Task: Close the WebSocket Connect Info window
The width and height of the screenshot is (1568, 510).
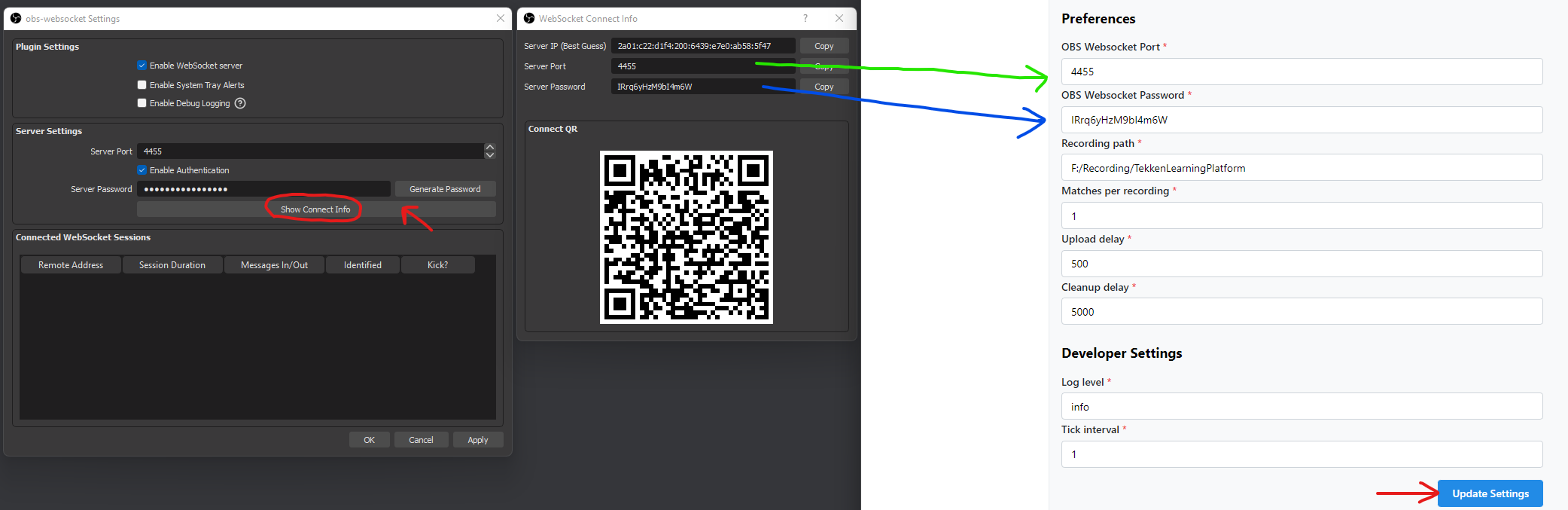Action: [x=839, y=18]
